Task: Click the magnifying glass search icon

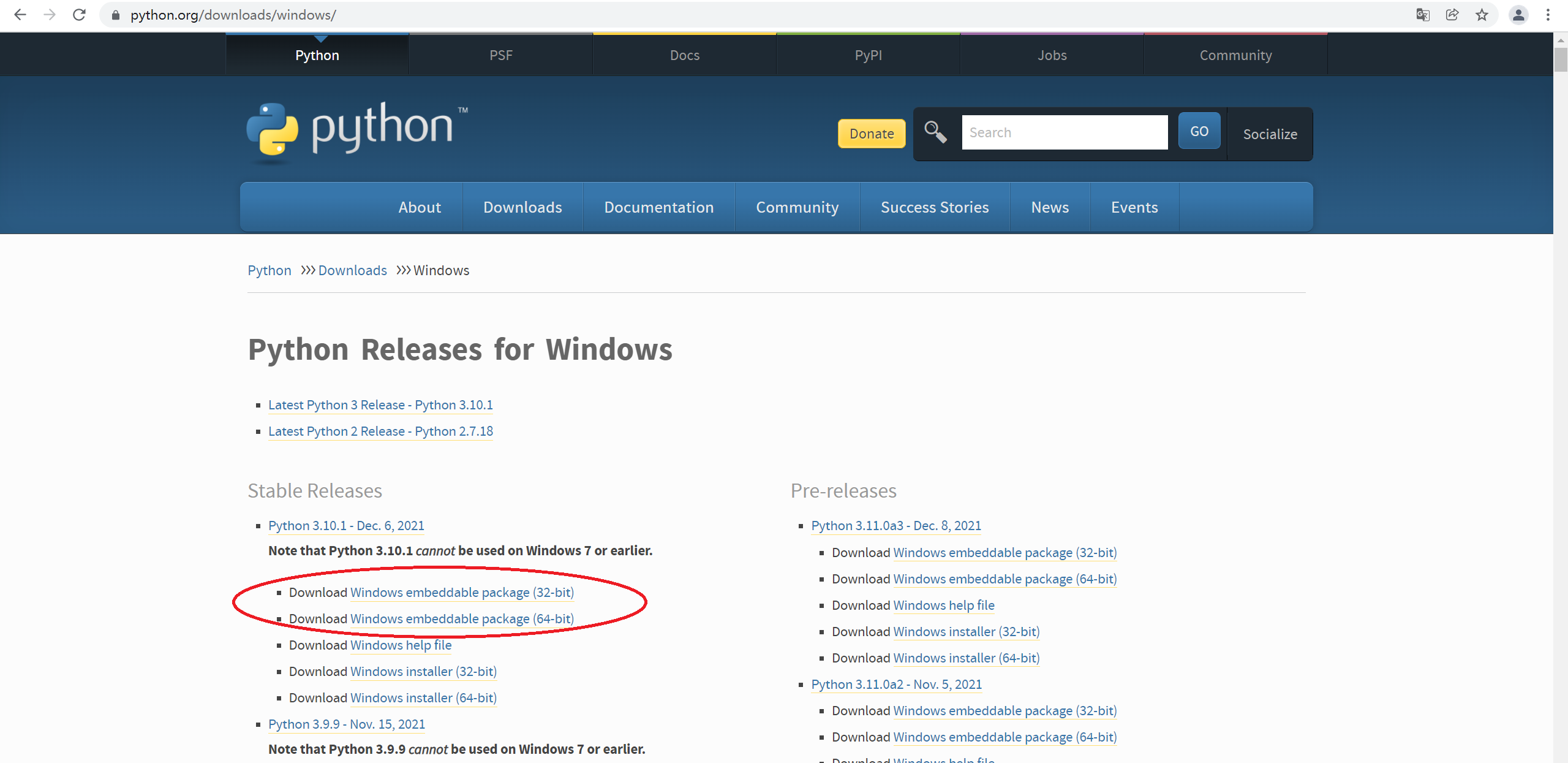Action: click(x=935, y=132)
